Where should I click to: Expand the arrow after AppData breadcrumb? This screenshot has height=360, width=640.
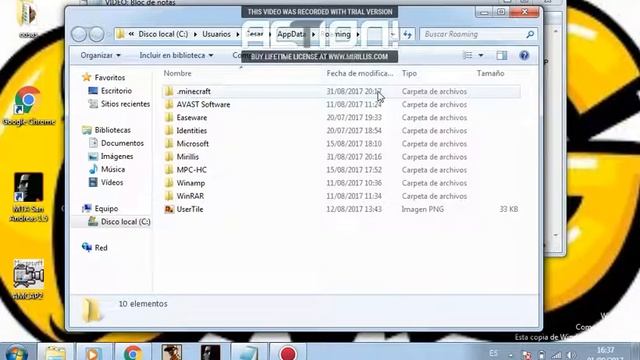313,34
